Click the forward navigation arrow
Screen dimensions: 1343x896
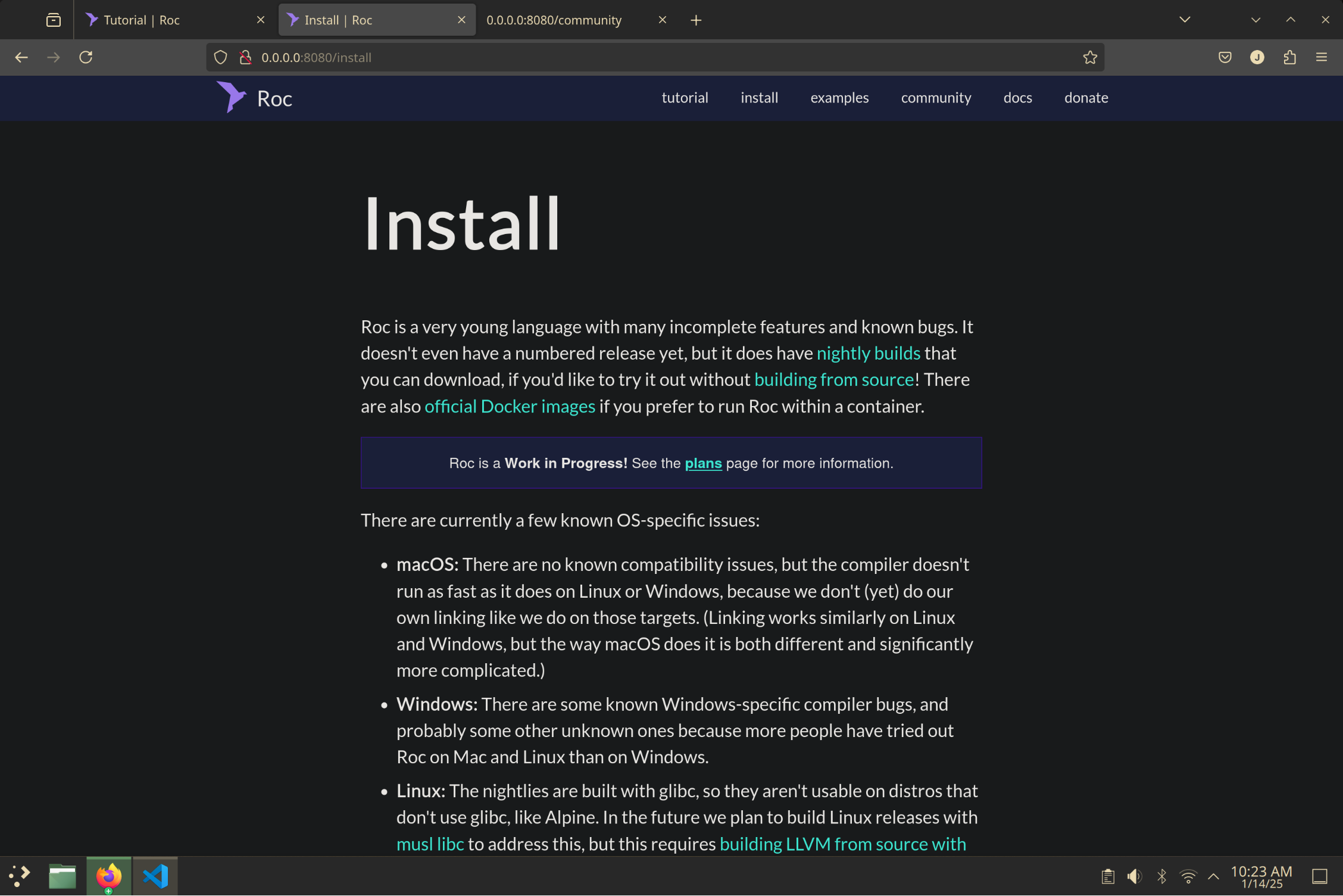54,57
